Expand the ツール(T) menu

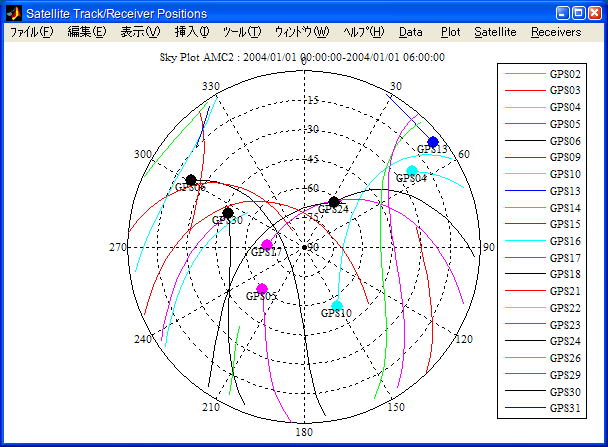[x=240, y=32]
